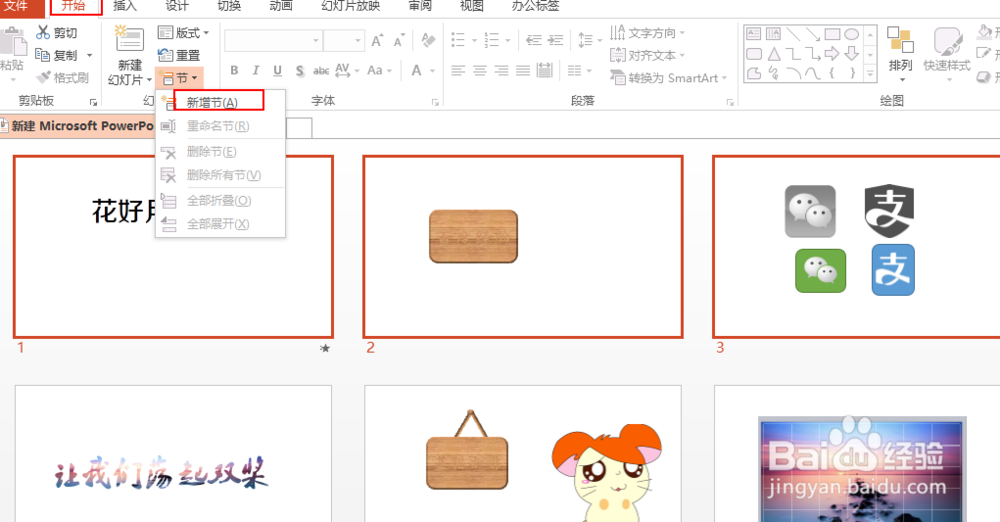Toggle Underline formatting

tap(277, 70)
